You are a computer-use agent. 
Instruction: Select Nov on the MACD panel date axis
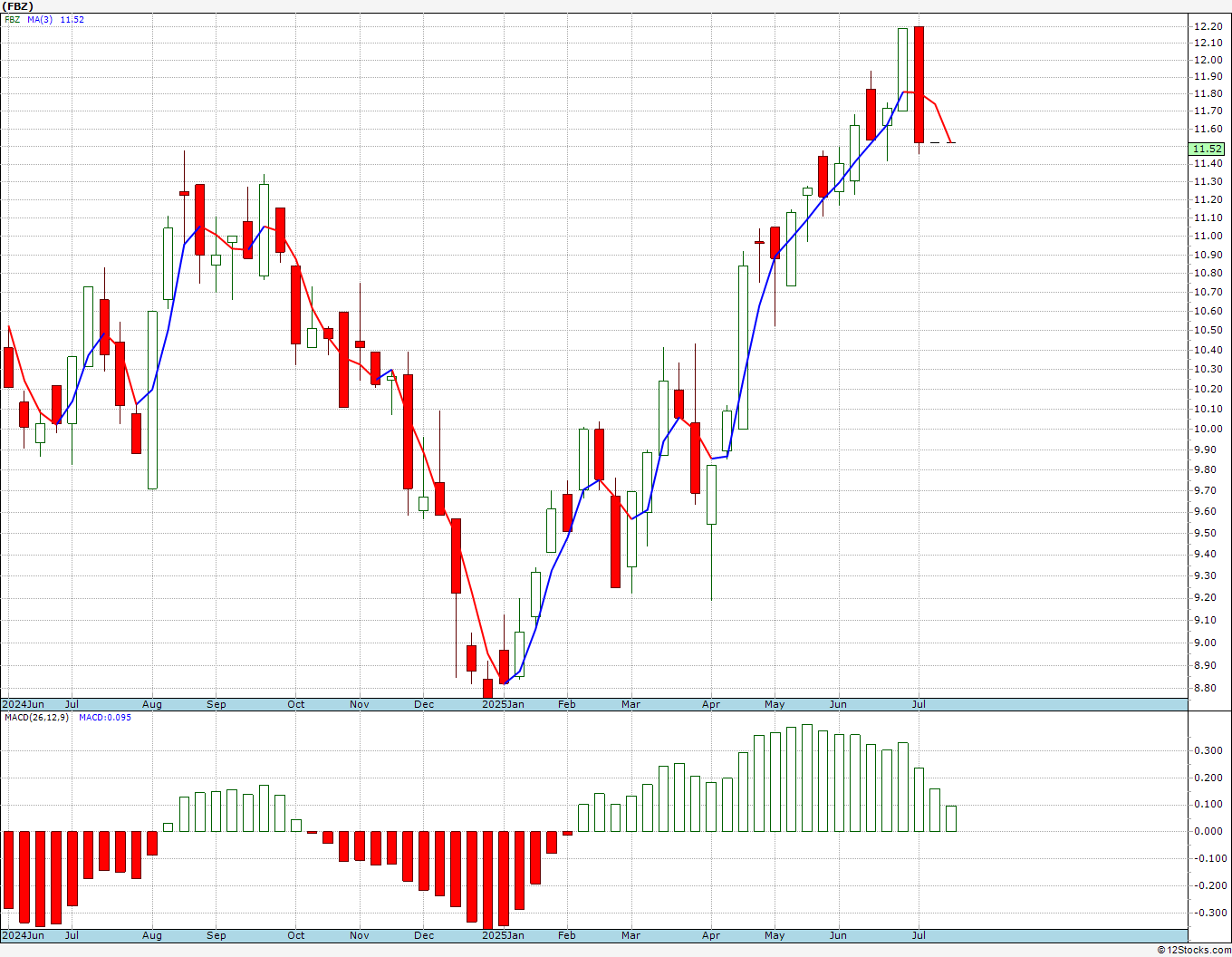360,935
